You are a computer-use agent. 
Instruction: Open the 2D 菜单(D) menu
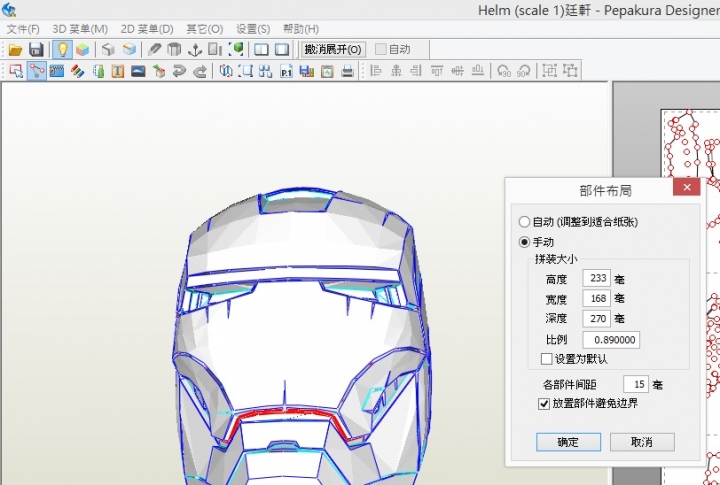point(147,29)
